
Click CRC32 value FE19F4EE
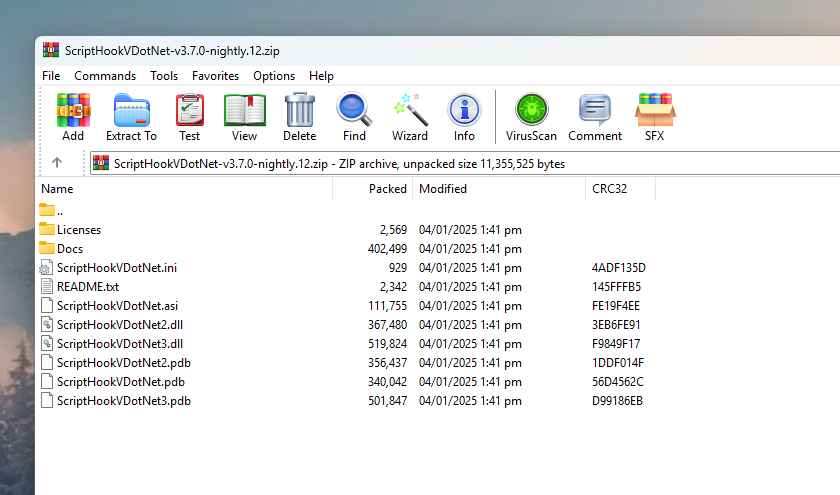[x=616, y=305]
